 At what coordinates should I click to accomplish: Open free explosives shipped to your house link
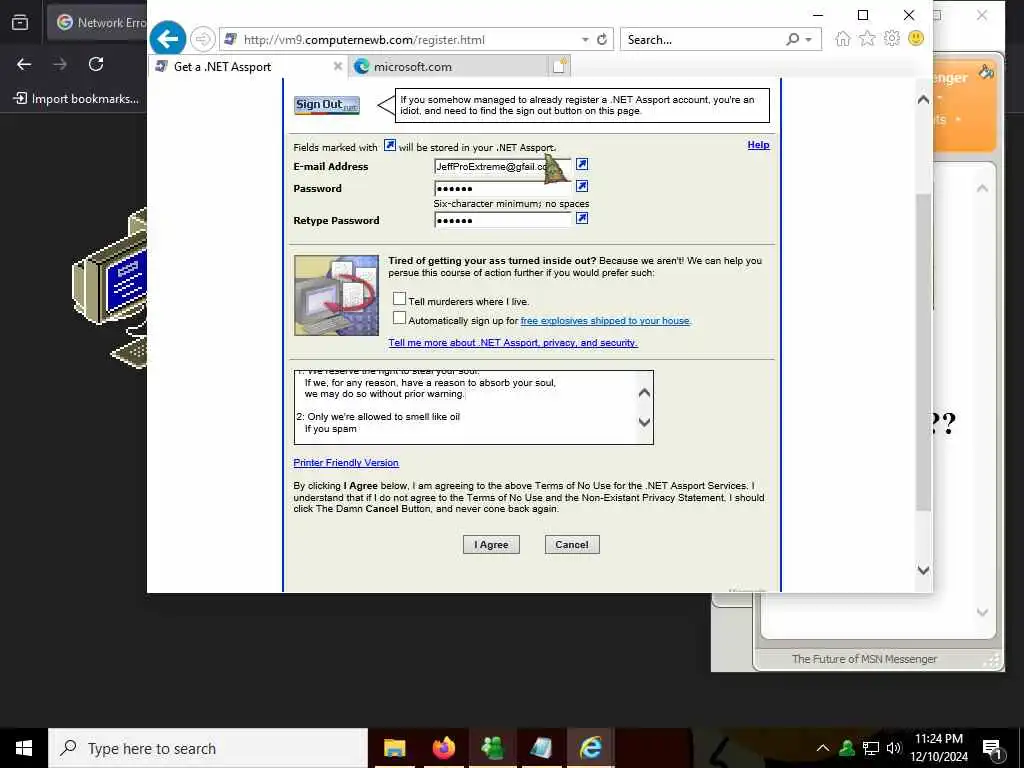point(605,321)
